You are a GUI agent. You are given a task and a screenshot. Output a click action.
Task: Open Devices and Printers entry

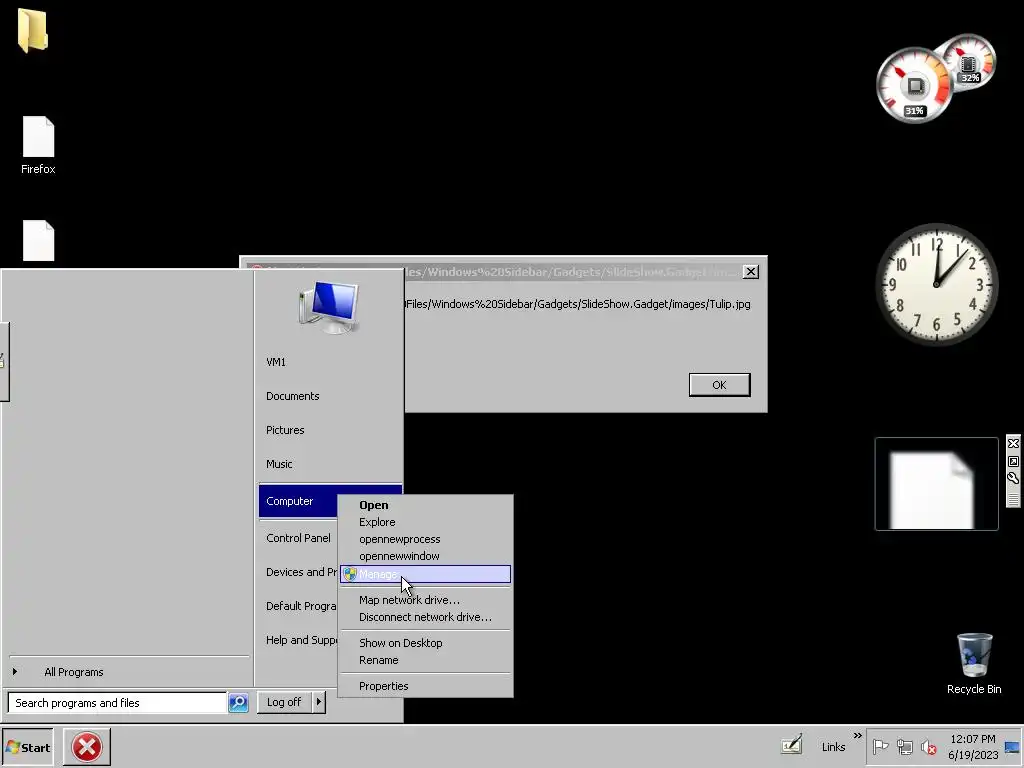(298, 572)
